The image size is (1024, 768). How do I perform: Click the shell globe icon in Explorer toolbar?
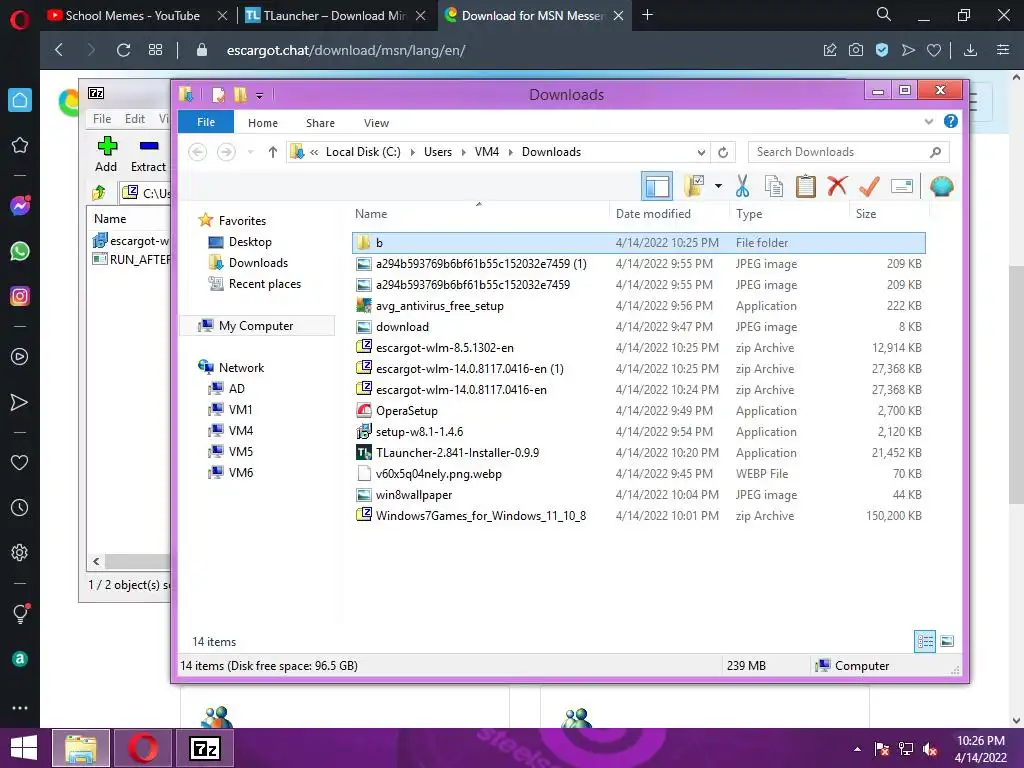coord(941,186)
